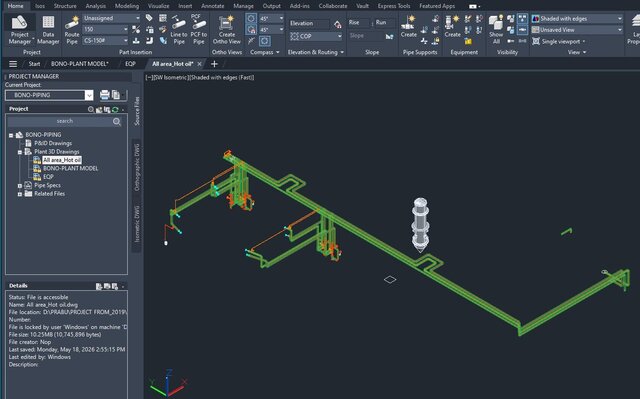Click the print icon in Project Manager

click(104, 95)
